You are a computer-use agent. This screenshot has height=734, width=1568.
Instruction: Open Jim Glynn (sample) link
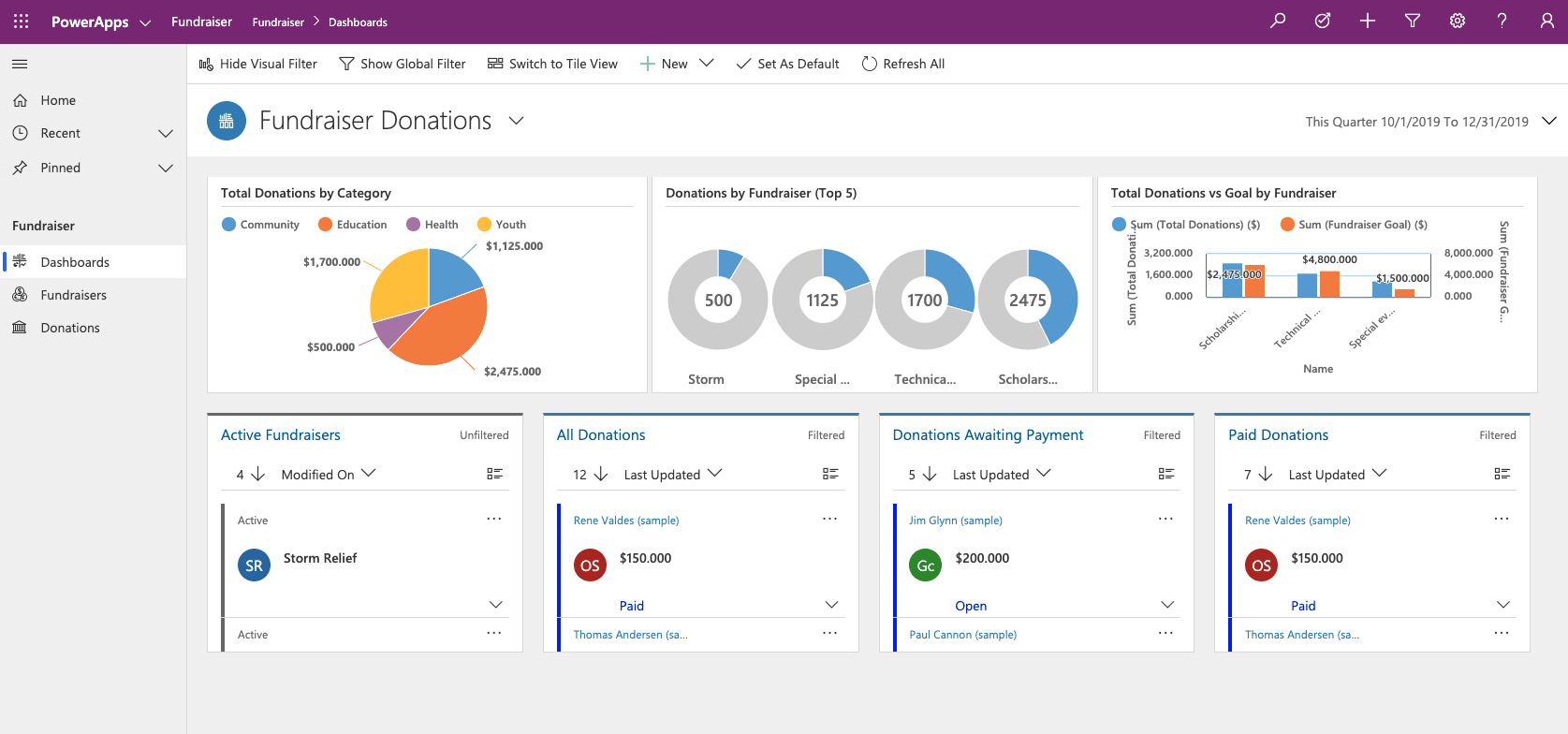tap(955, 521)
